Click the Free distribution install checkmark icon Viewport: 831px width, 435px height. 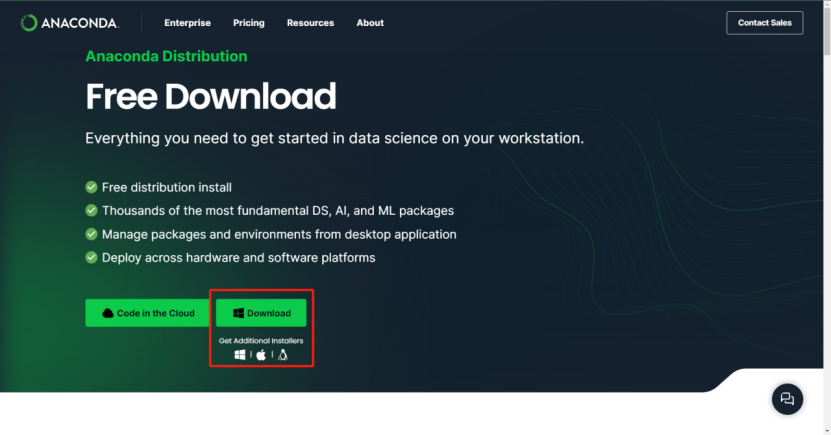tap(91, 187)
